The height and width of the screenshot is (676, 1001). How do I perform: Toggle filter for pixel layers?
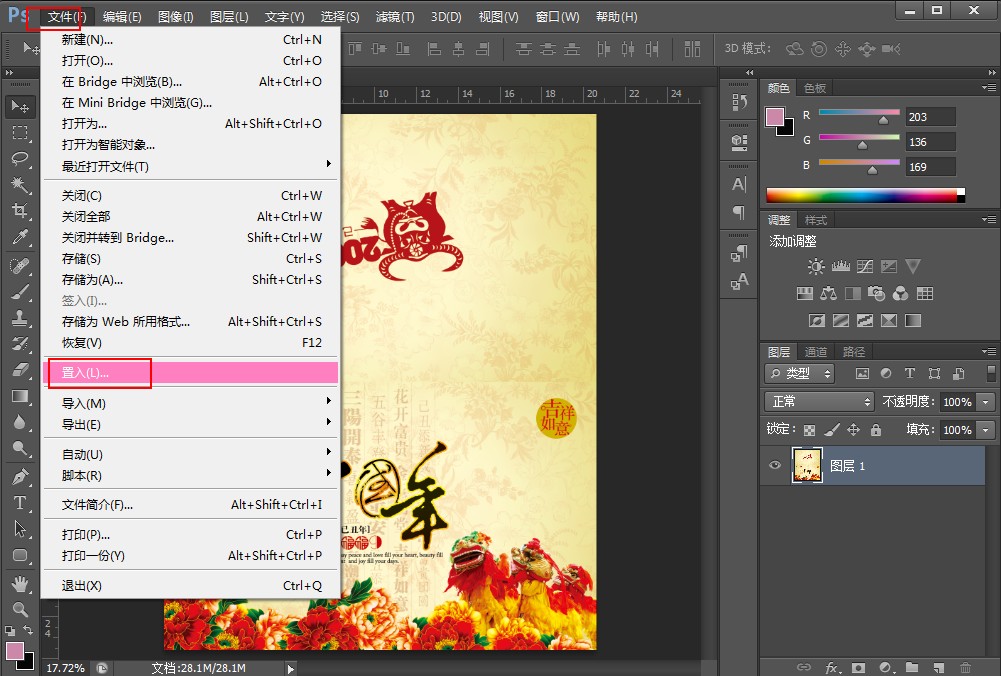[862, 373]
